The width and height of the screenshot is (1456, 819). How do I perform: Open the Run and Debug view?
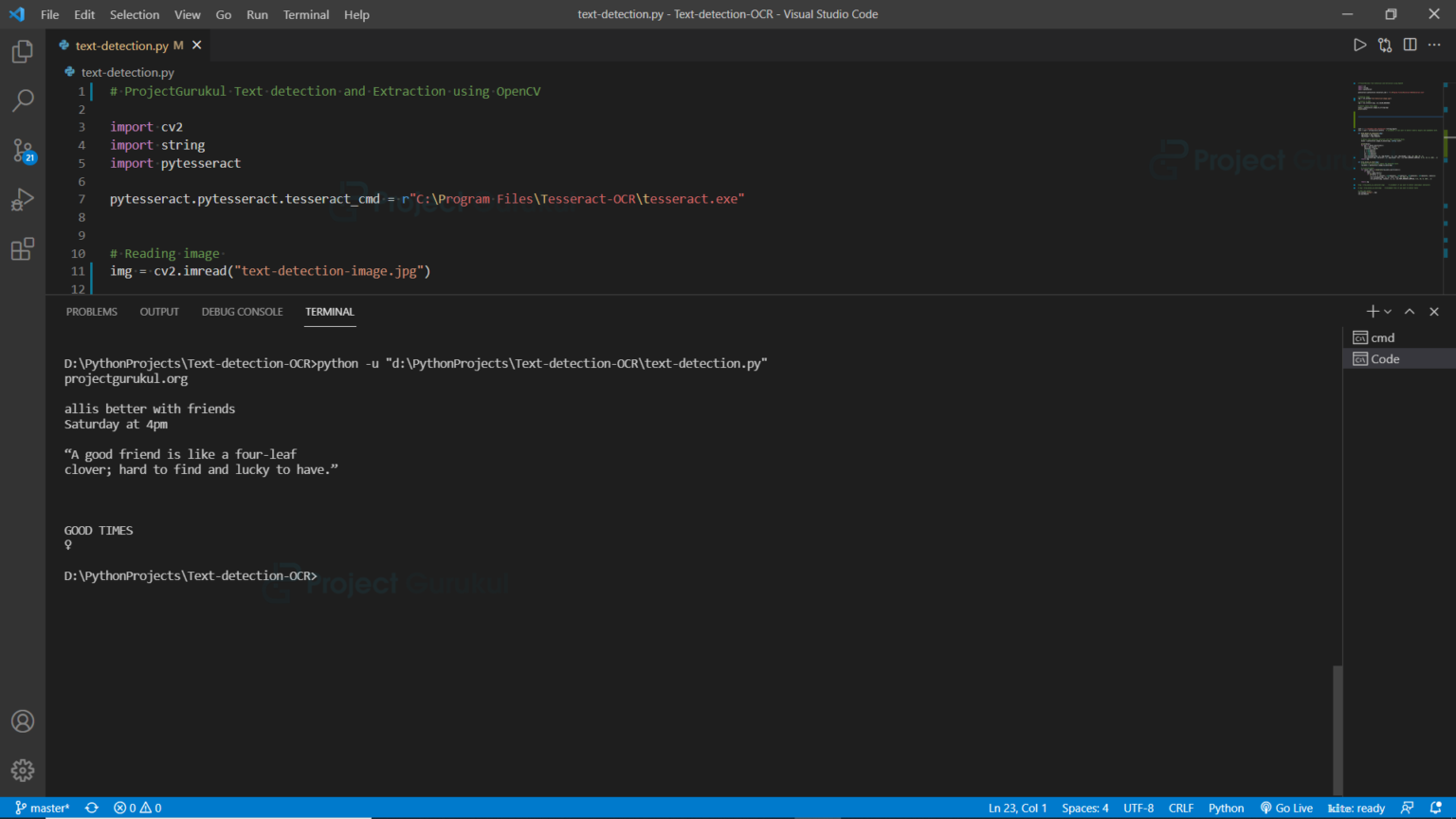coord(22,199)
